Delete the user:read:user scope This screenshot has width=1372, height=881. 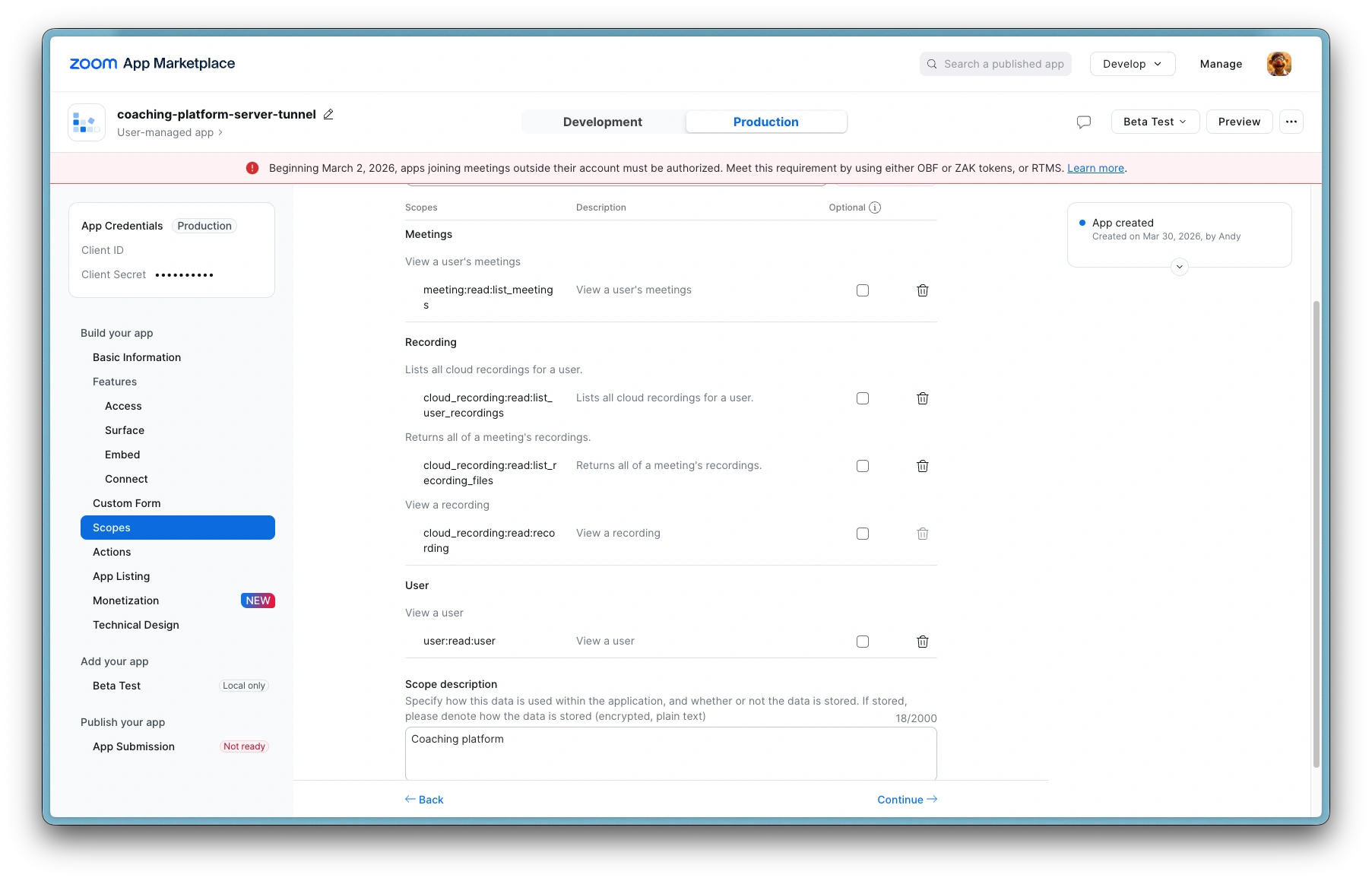[x=922, y=642]
